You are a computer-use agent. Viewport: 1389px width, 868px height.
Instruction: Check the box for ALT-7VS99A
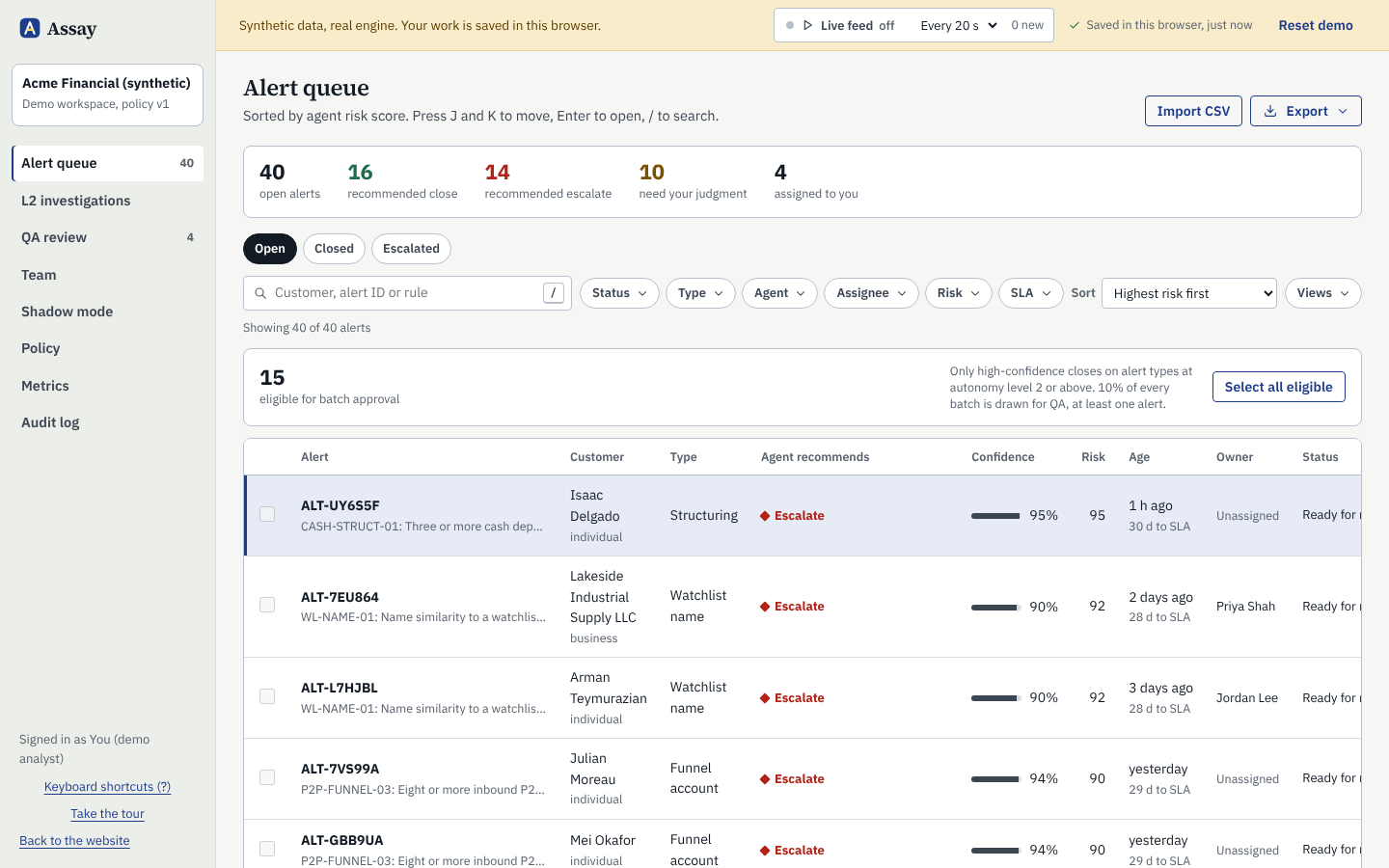(267, 777)
